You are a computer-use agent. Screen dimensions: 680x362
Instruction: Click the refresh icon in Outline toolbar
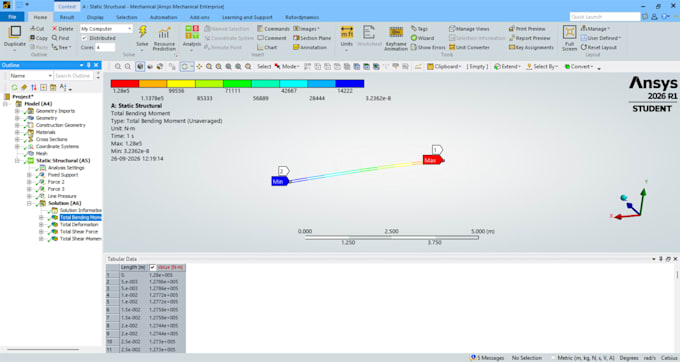(x=14, y=88)
